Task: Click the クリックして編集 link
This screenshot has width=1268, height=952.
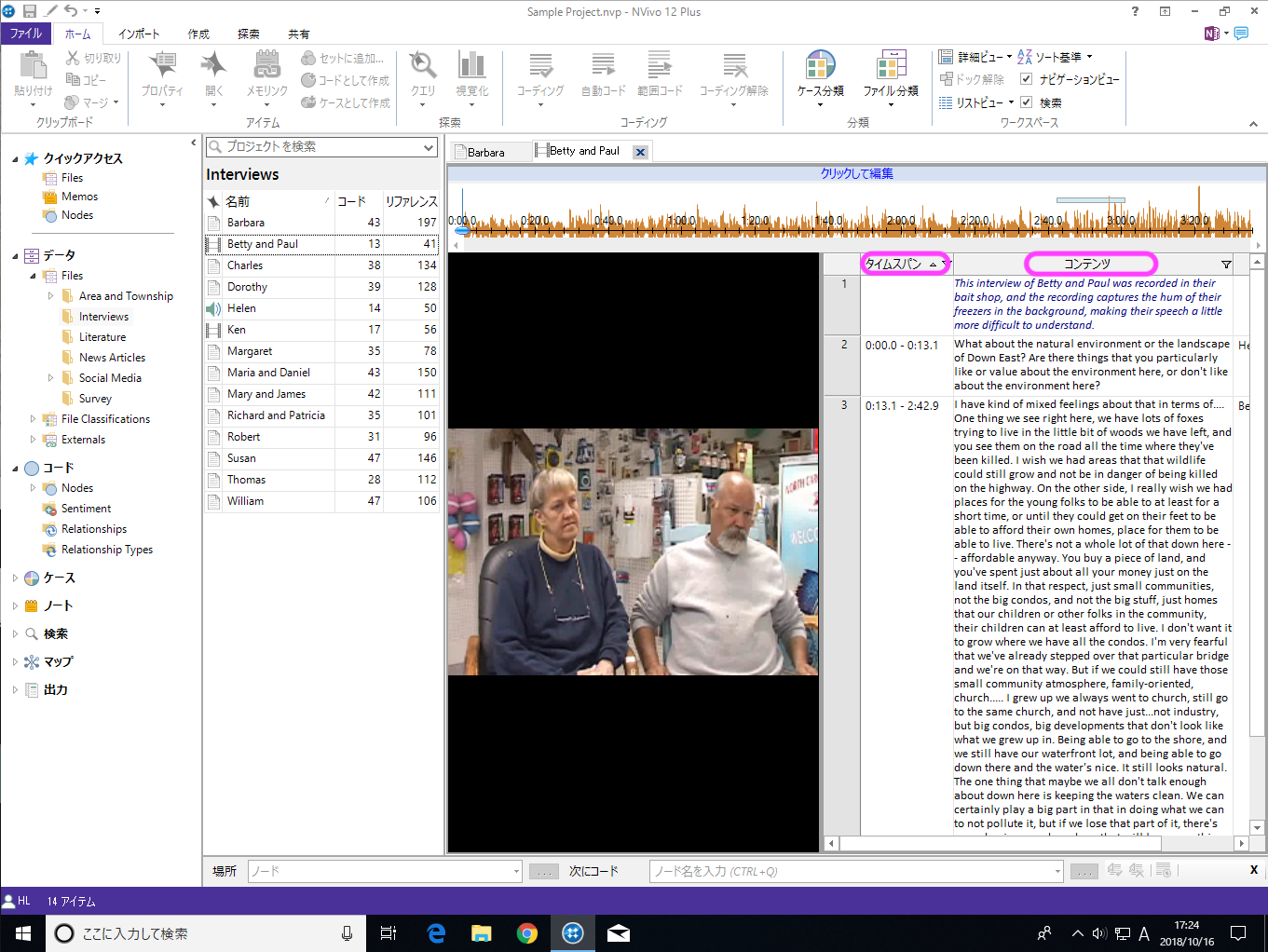Action: (856, 173)
